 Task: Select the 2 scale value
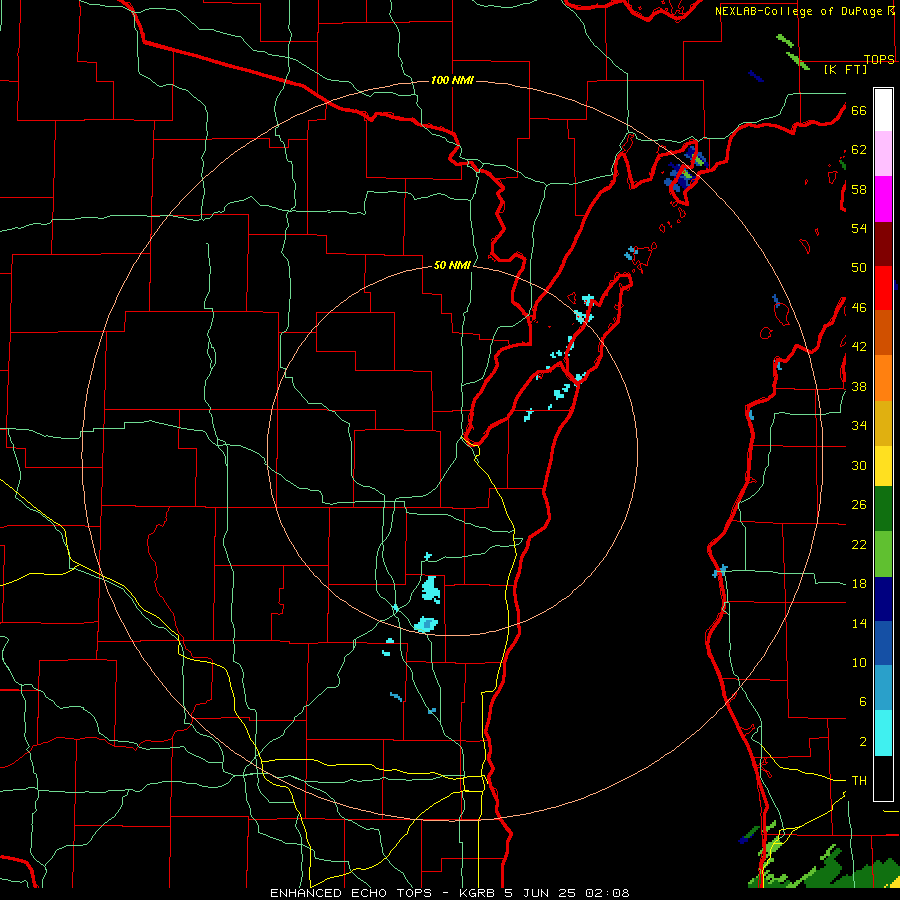point(862,742)
